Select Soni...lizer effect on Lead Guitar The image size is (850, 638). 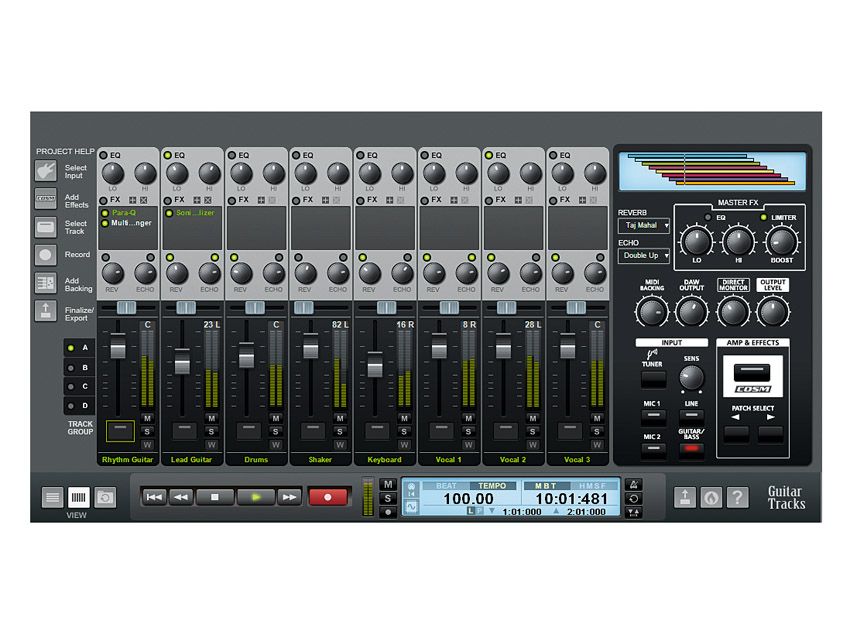195,213
